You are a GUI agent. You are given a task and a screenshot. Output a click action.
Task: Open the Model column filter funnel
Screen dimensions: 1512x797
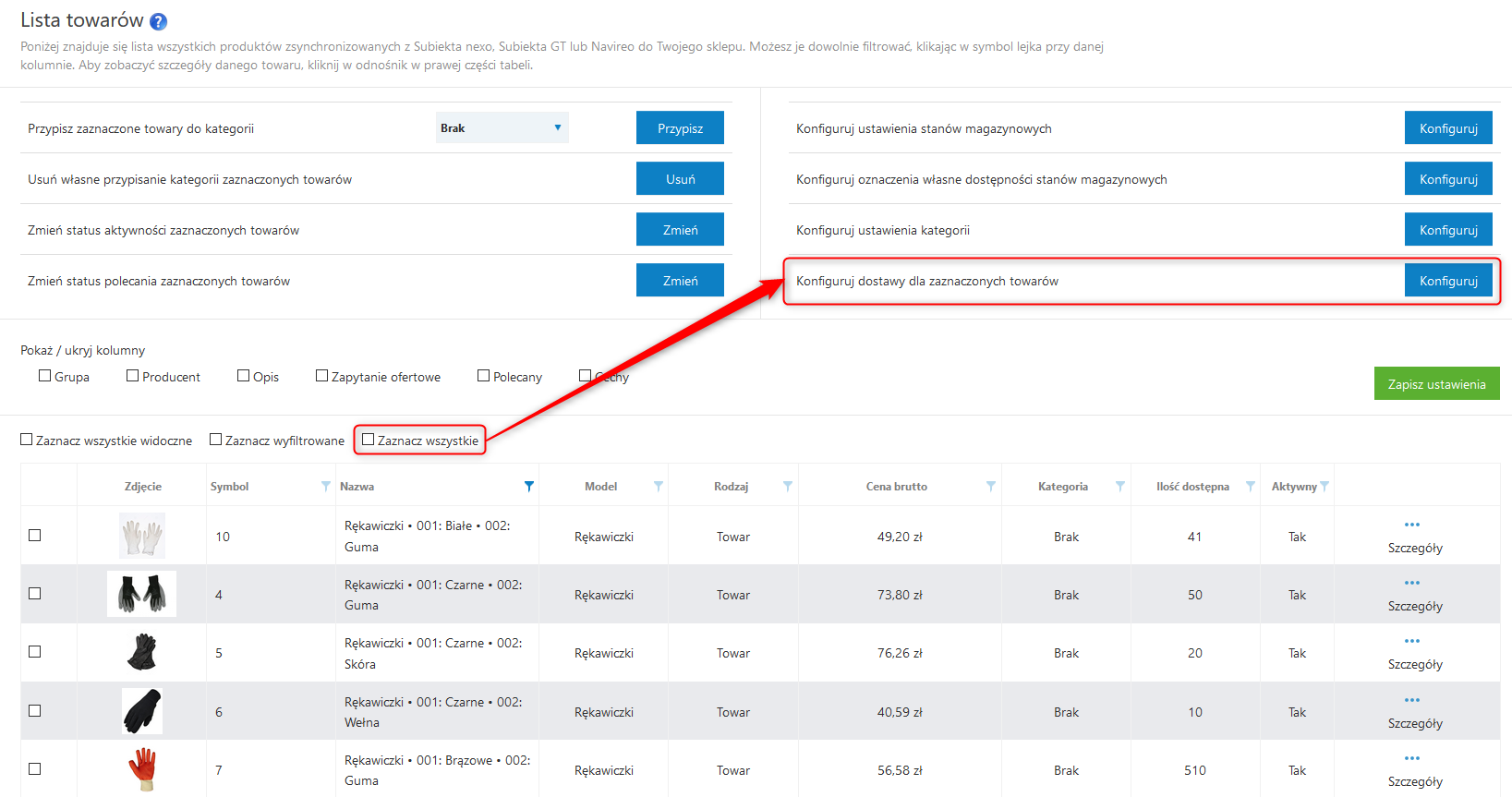click(658, 487)
